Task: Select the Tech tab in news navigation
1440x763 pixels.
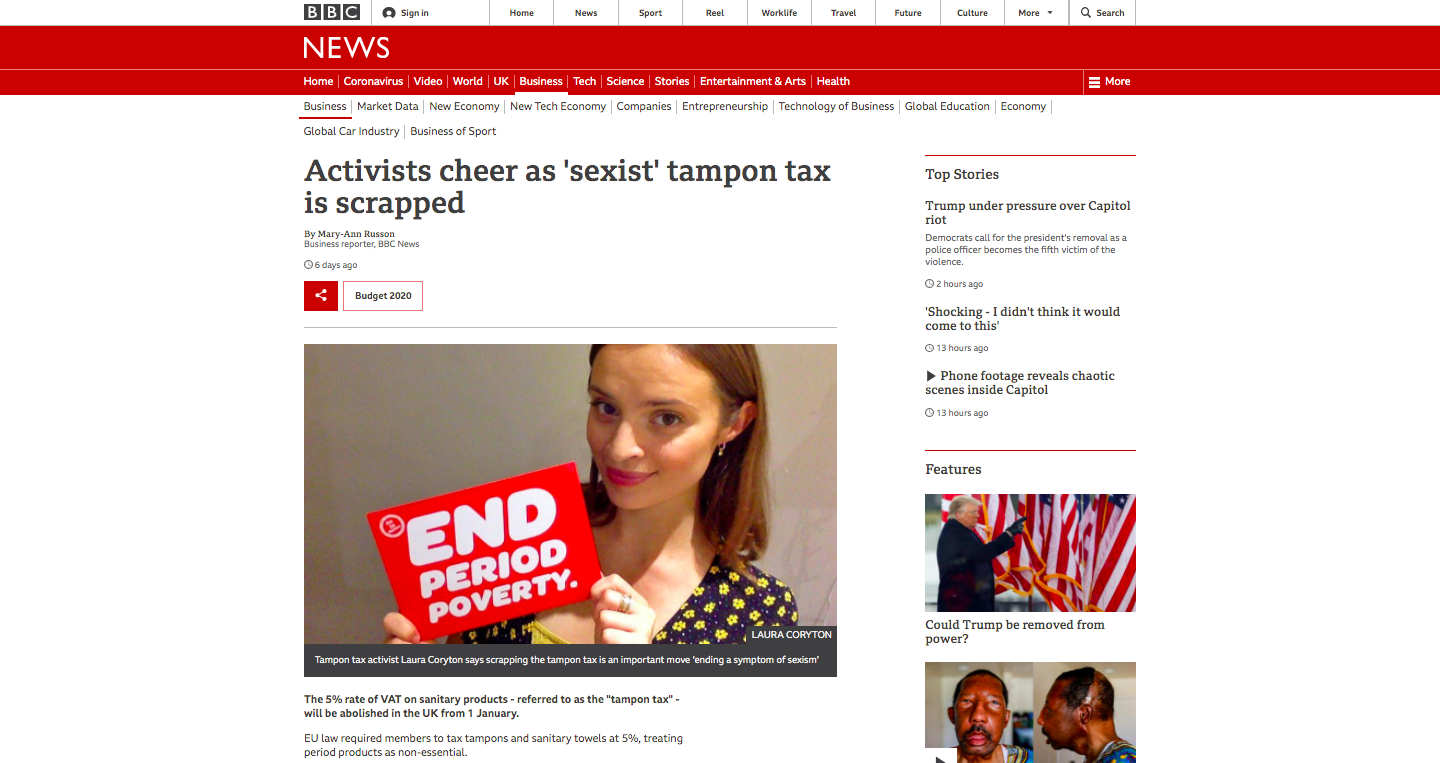Action: pos(584,82)
